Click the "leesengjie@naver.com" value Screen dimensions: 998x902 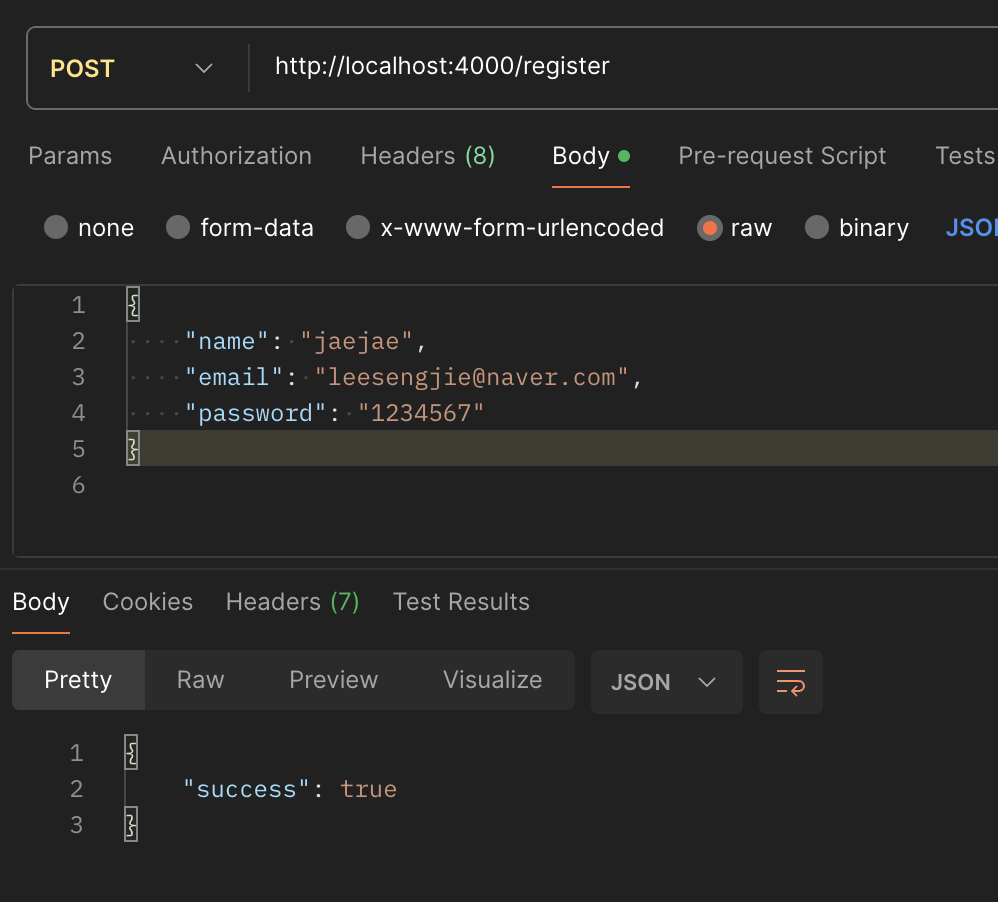pyautogui.click(x=472, y=377)
